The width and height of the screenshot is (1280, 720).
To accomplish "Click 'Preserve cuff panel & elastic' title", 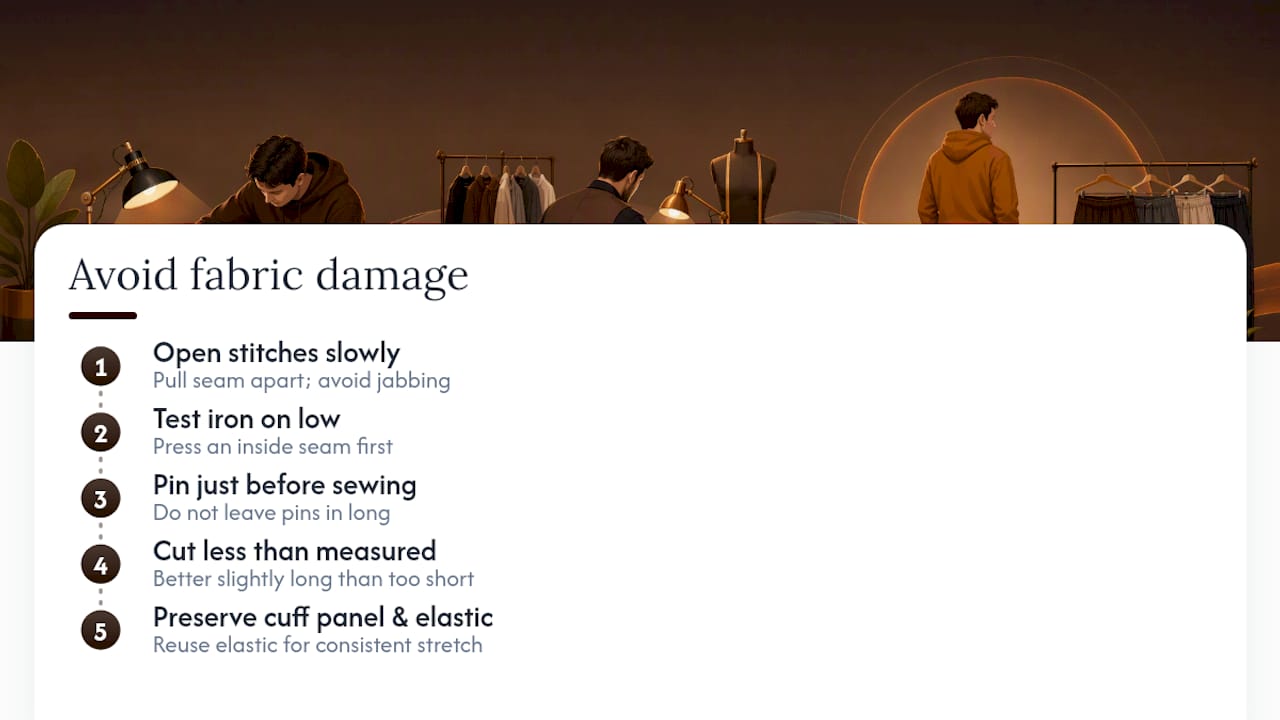I will click(x=323, y=617).
